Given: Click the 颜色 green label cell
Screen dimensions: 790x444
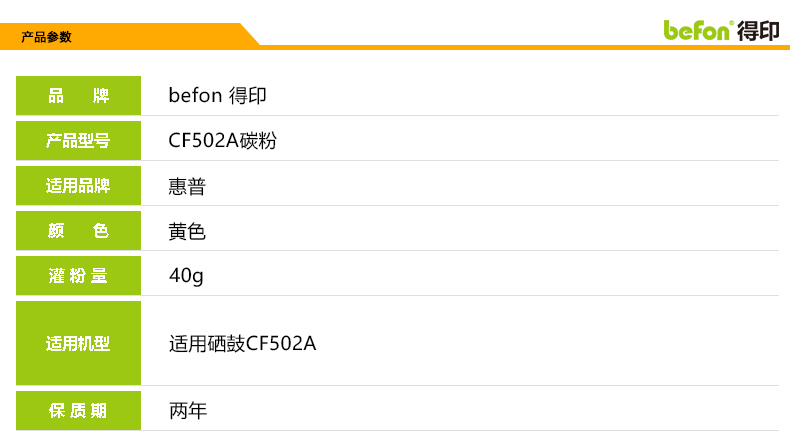Looking at the screenshot, I should [x=78, y=231].
